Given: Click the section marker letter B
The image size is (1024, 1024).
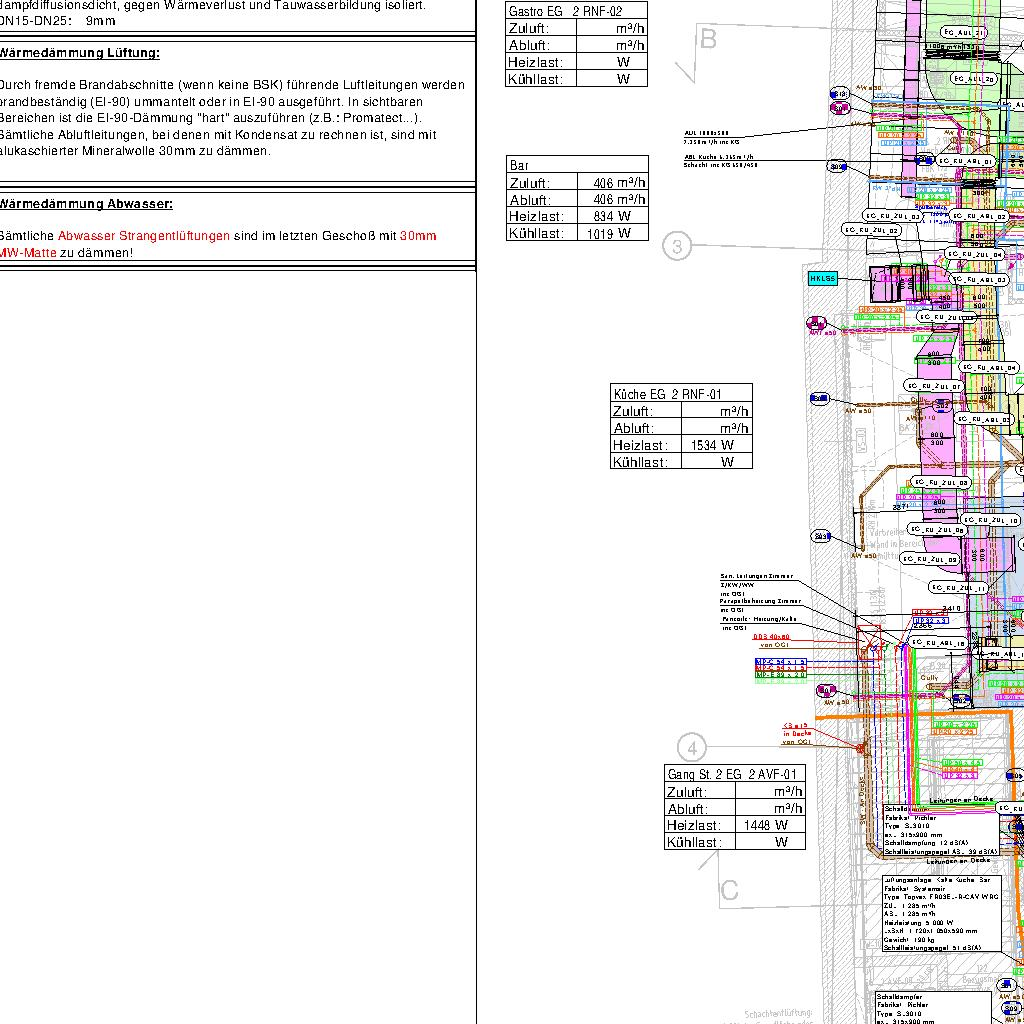Looking at the screenshot, I should (x=708, y=39).
